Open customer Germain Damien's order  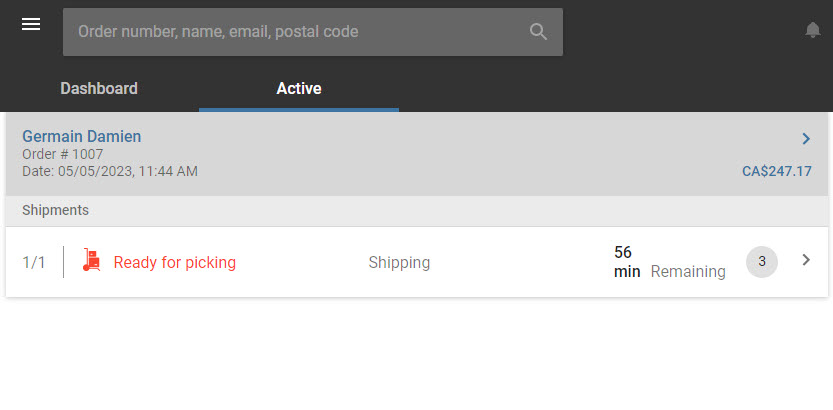pos(81,136)
